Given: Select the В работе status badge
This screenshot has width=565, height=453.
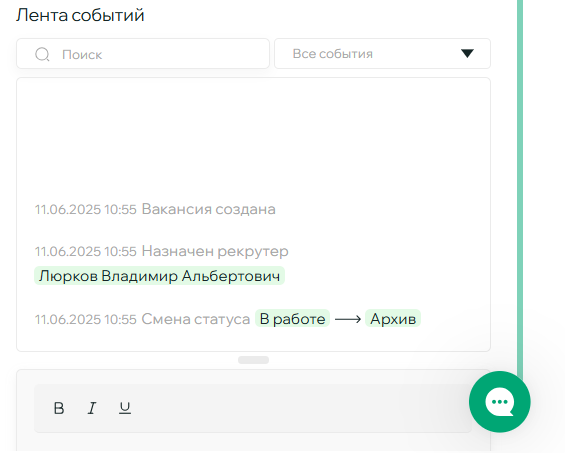Looking at the screenshot, I should (x=292, y=319).
